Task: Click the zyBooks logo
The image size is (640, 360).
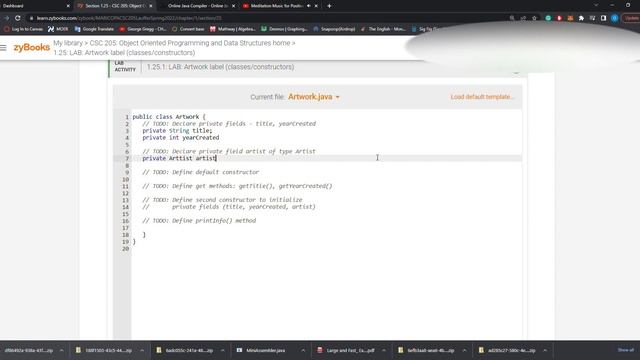Action: pos(31,47)
